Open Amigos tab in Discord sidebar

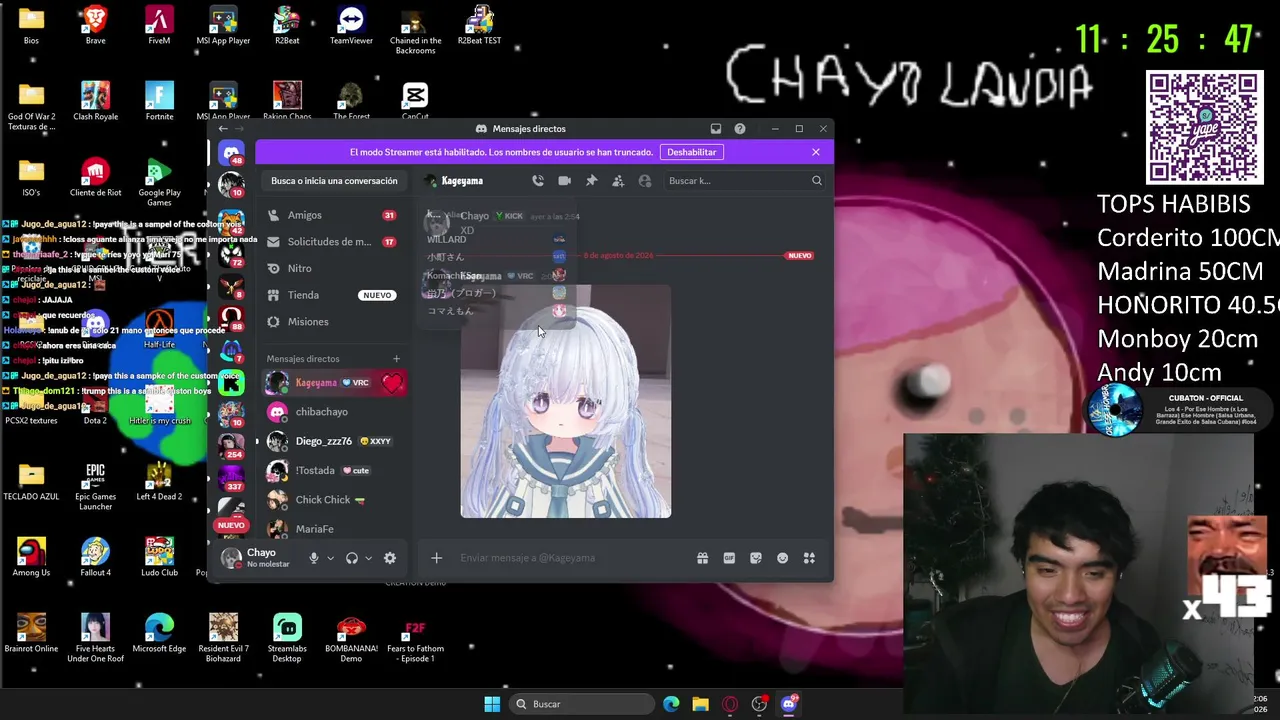333,215
